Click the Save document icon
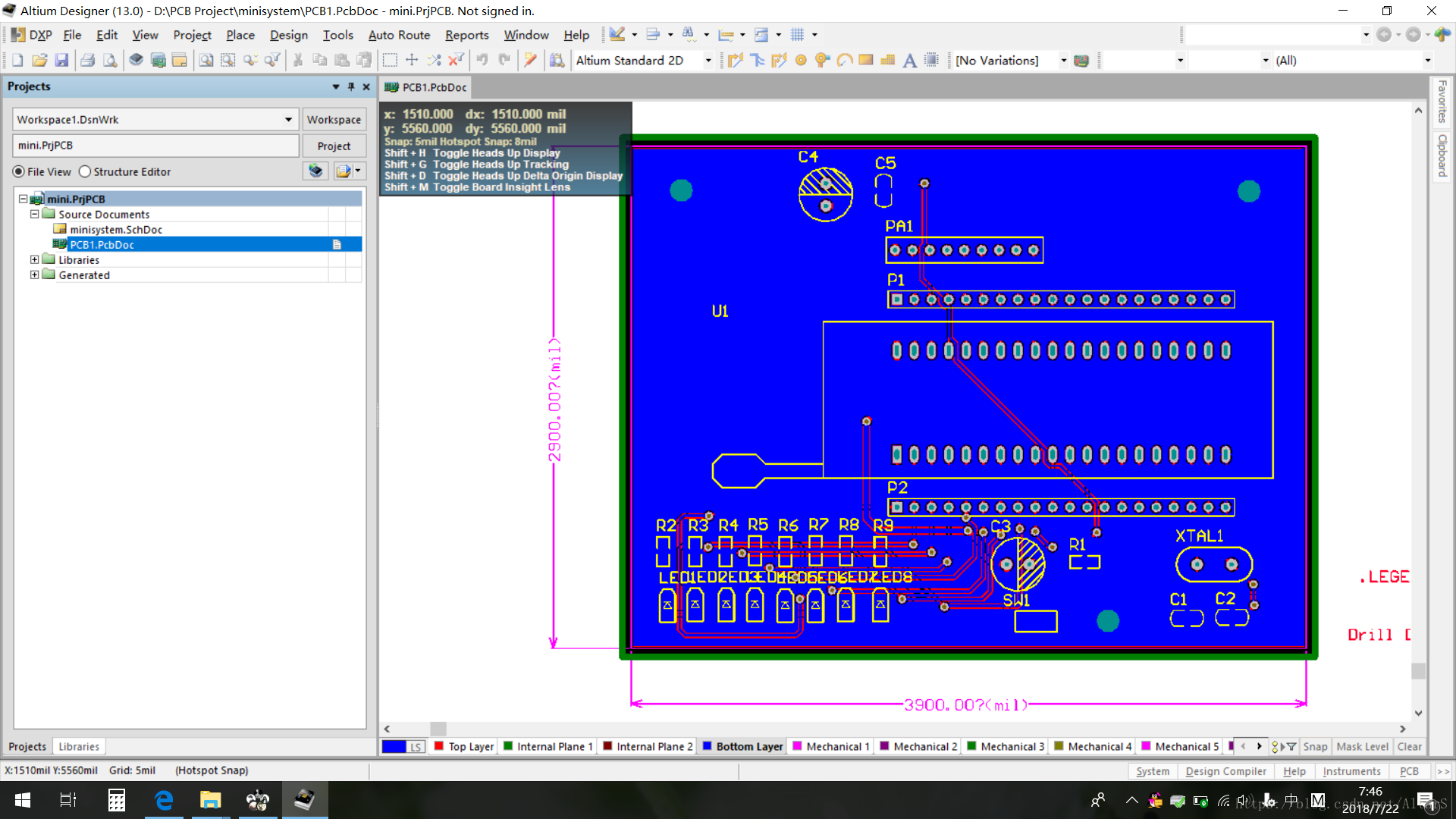The image size is (1456, 819). tap(62, 61)
